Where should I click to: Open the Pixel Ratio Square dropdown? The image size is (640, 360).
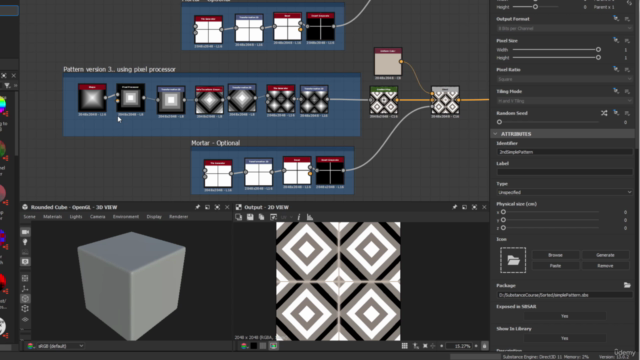pos(564,79)
